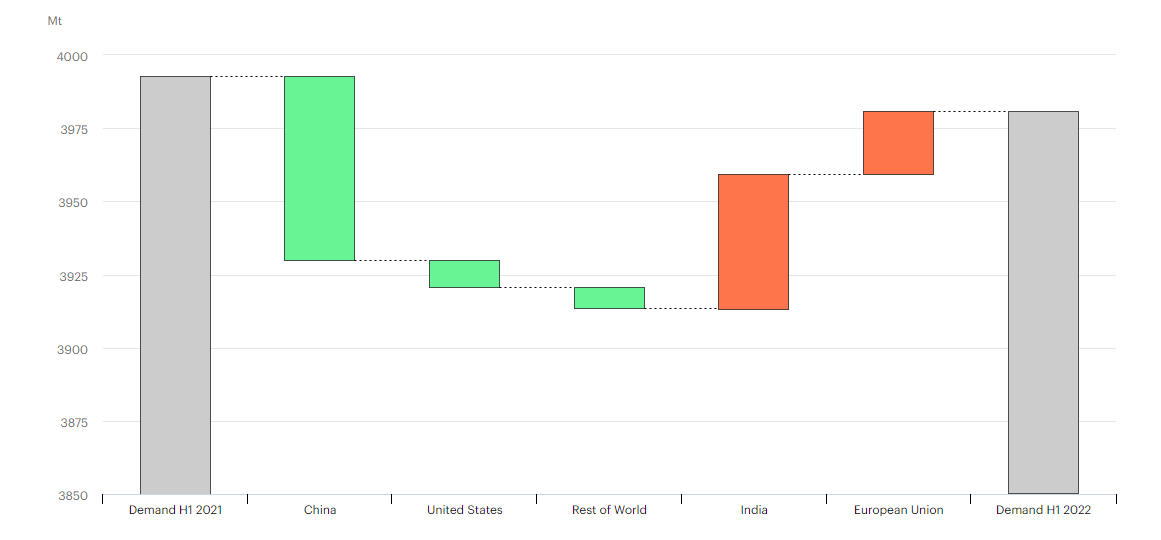Select the 'European Union' axis label
1161x540 pixels.
(x=898, y=510)
